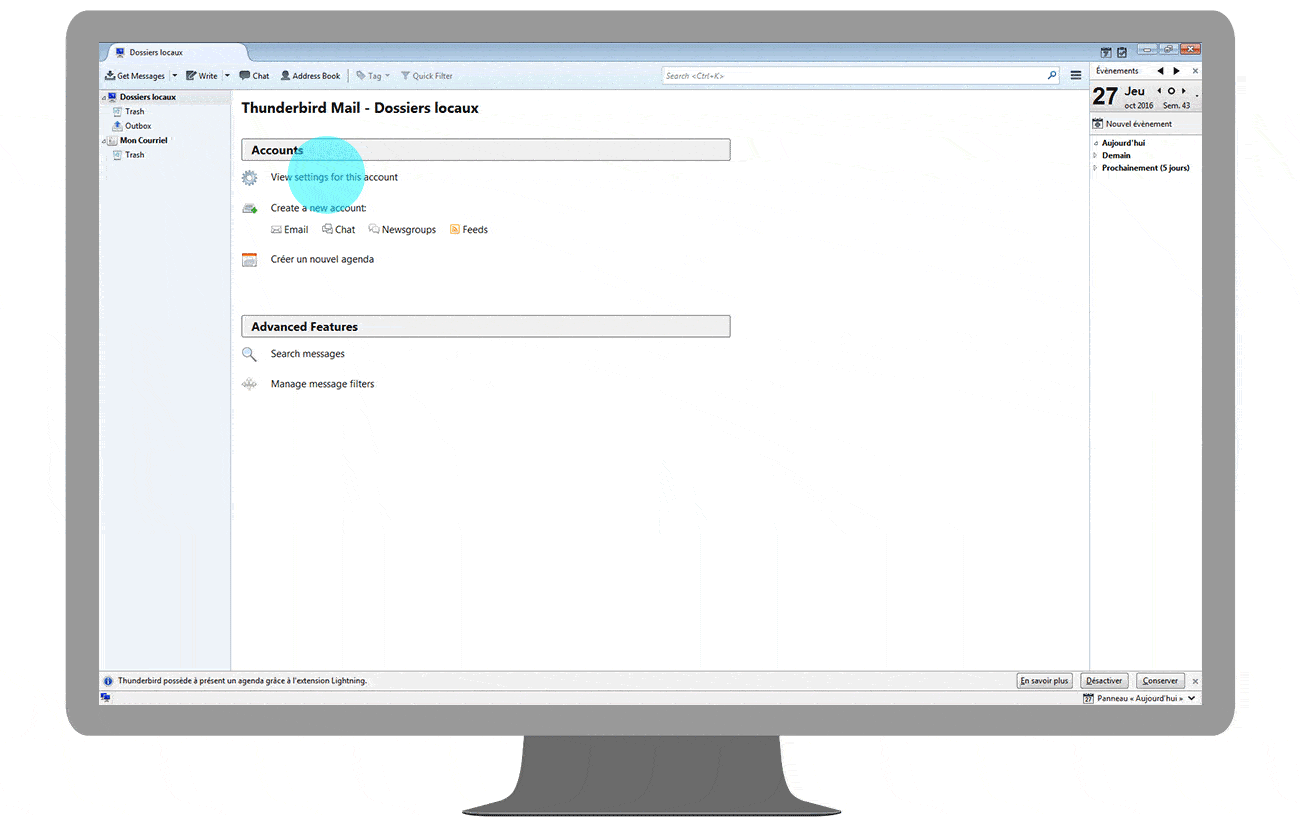Open the Calendar tab icon in tab bar
This screenshot has height=828, width=1300.
coord(1106,52)
